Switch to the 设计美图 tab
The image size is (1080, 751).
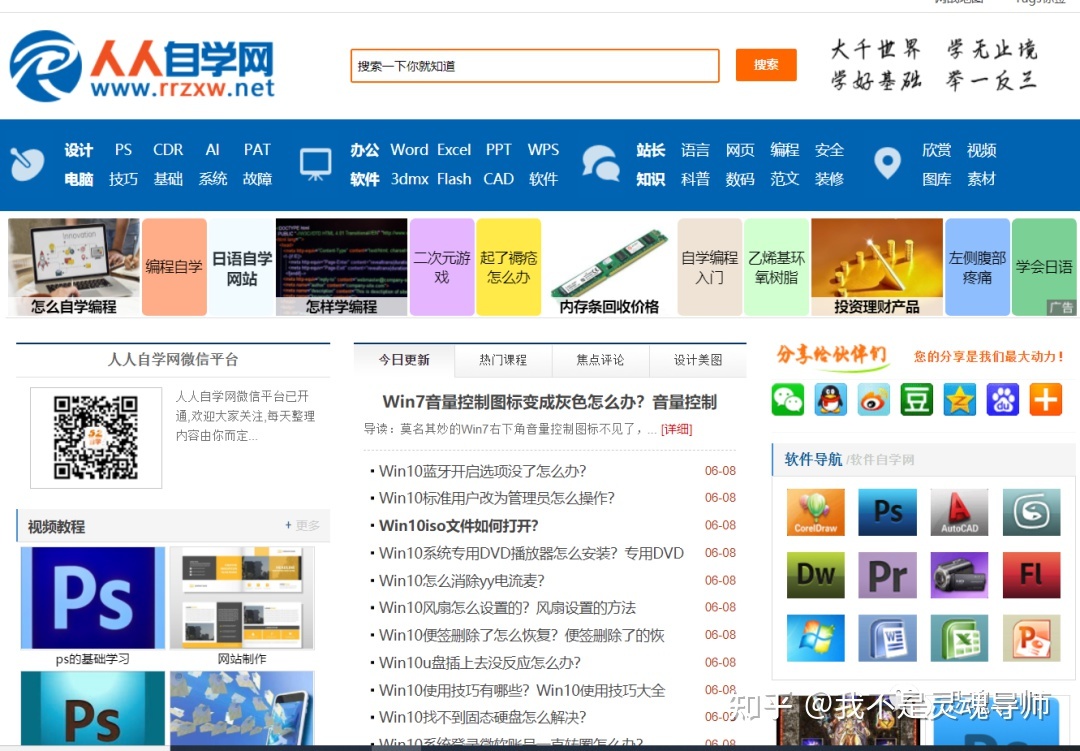[698, 360]
